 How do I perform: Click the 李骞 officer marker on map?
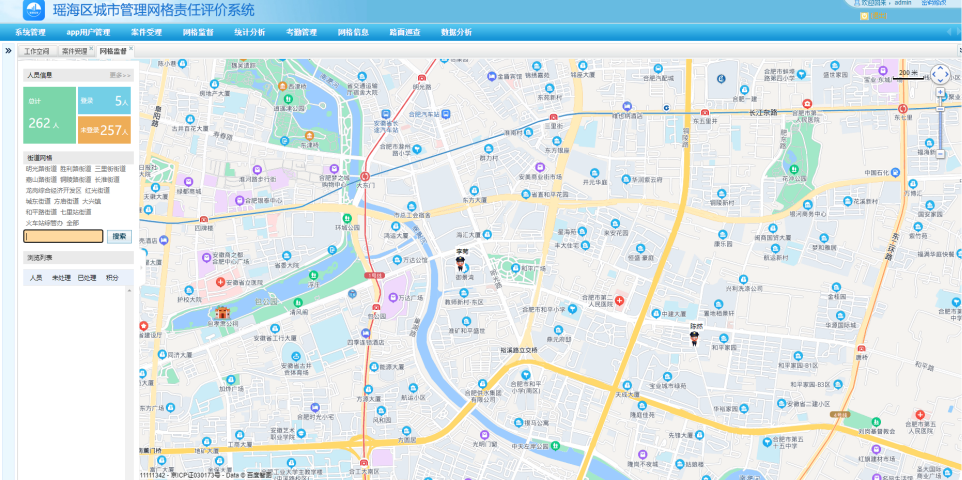[461, 265]
